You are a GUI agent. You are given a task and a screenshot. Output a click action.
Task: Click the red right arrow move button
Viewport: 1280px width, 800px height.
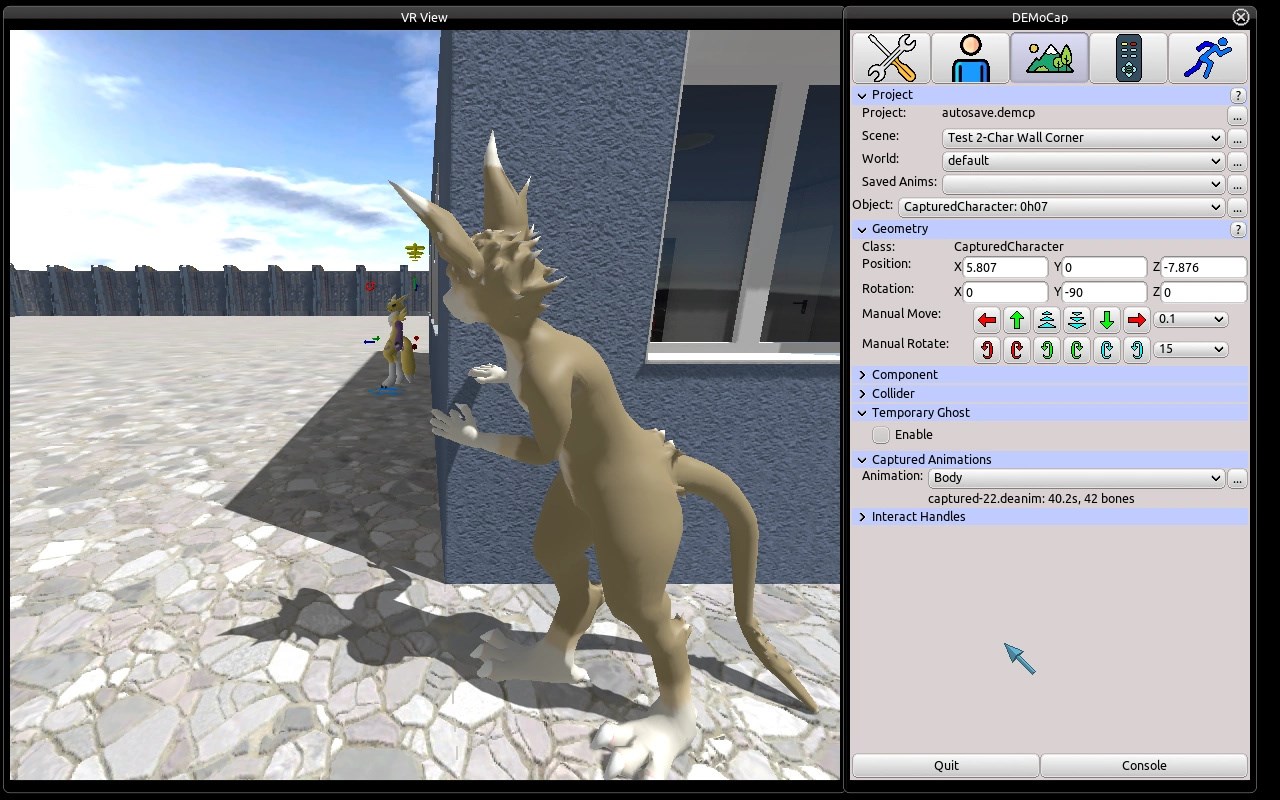(1136, 320)
